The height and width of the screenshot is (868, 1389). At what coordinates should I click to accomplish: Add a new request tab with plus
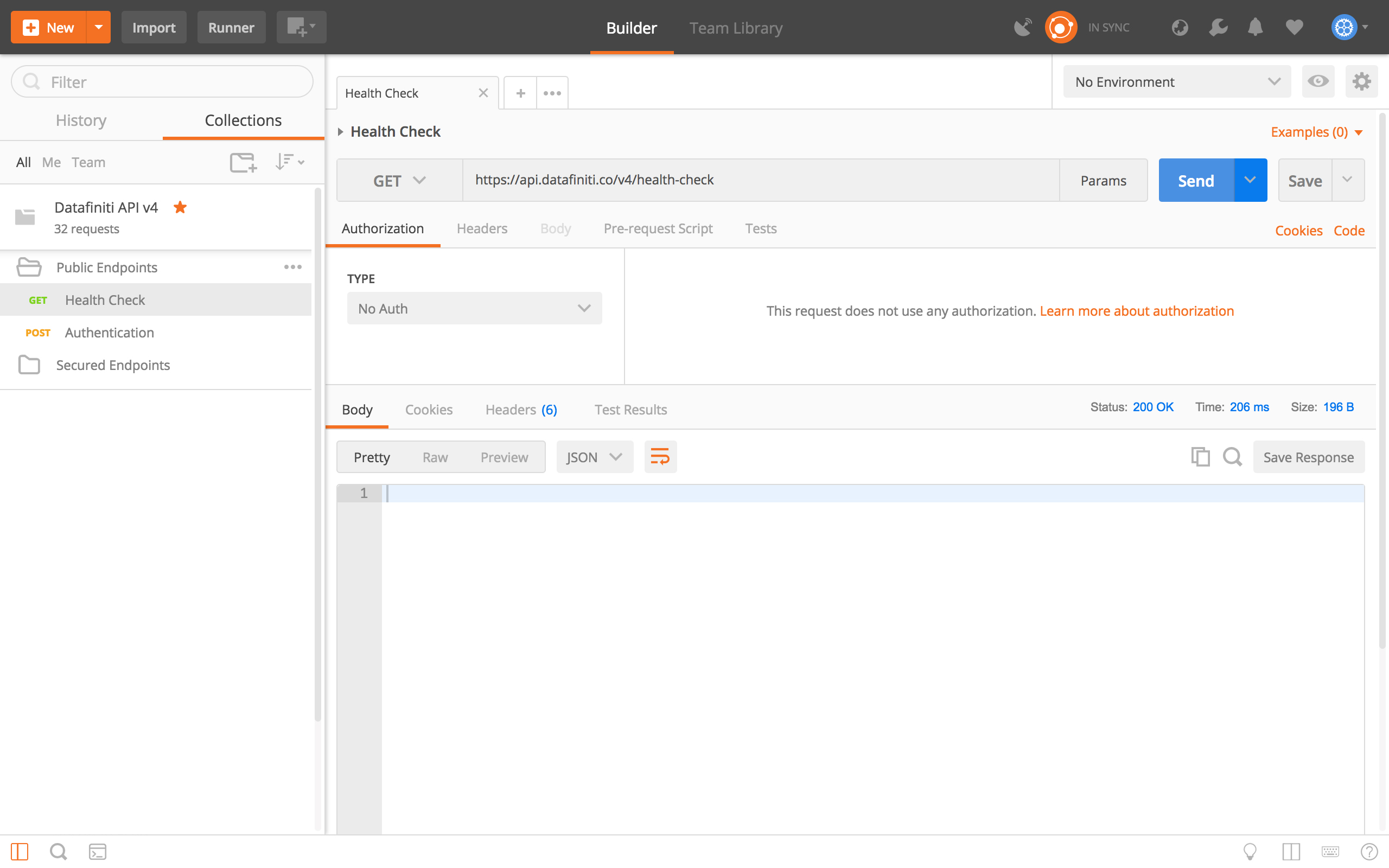[x=520, y=93]
